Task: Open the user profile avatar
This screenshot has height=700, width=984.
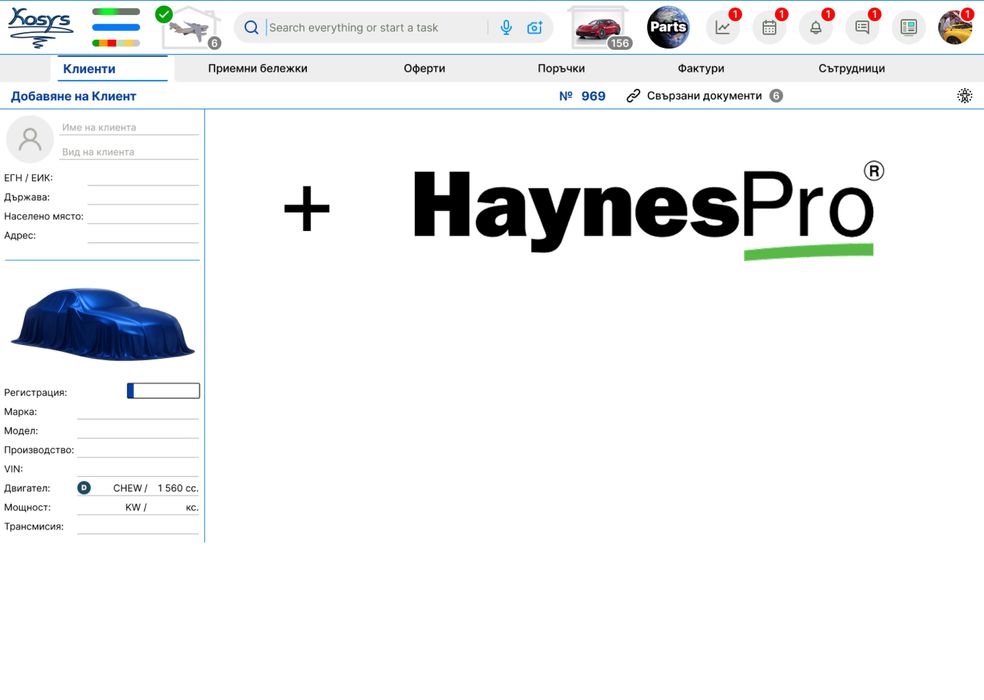Action: tap(955, 28)
